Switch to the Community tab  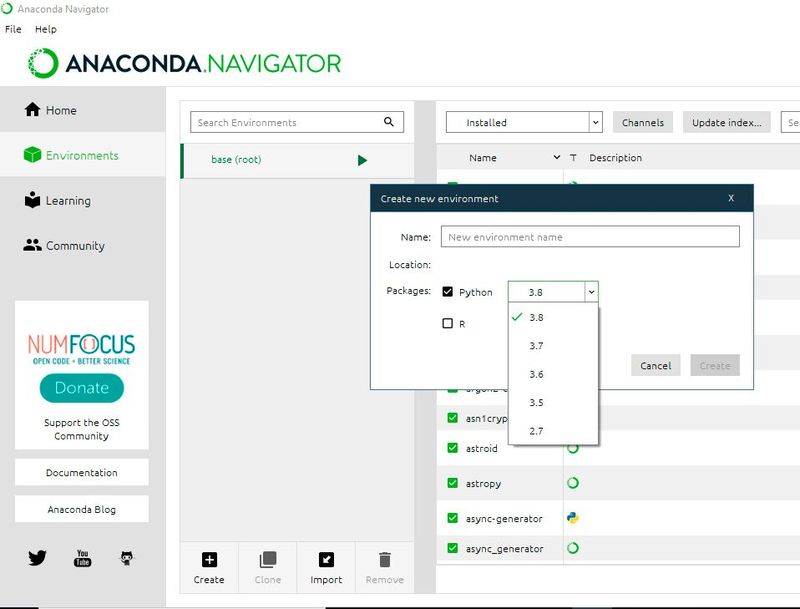(83, 245)
